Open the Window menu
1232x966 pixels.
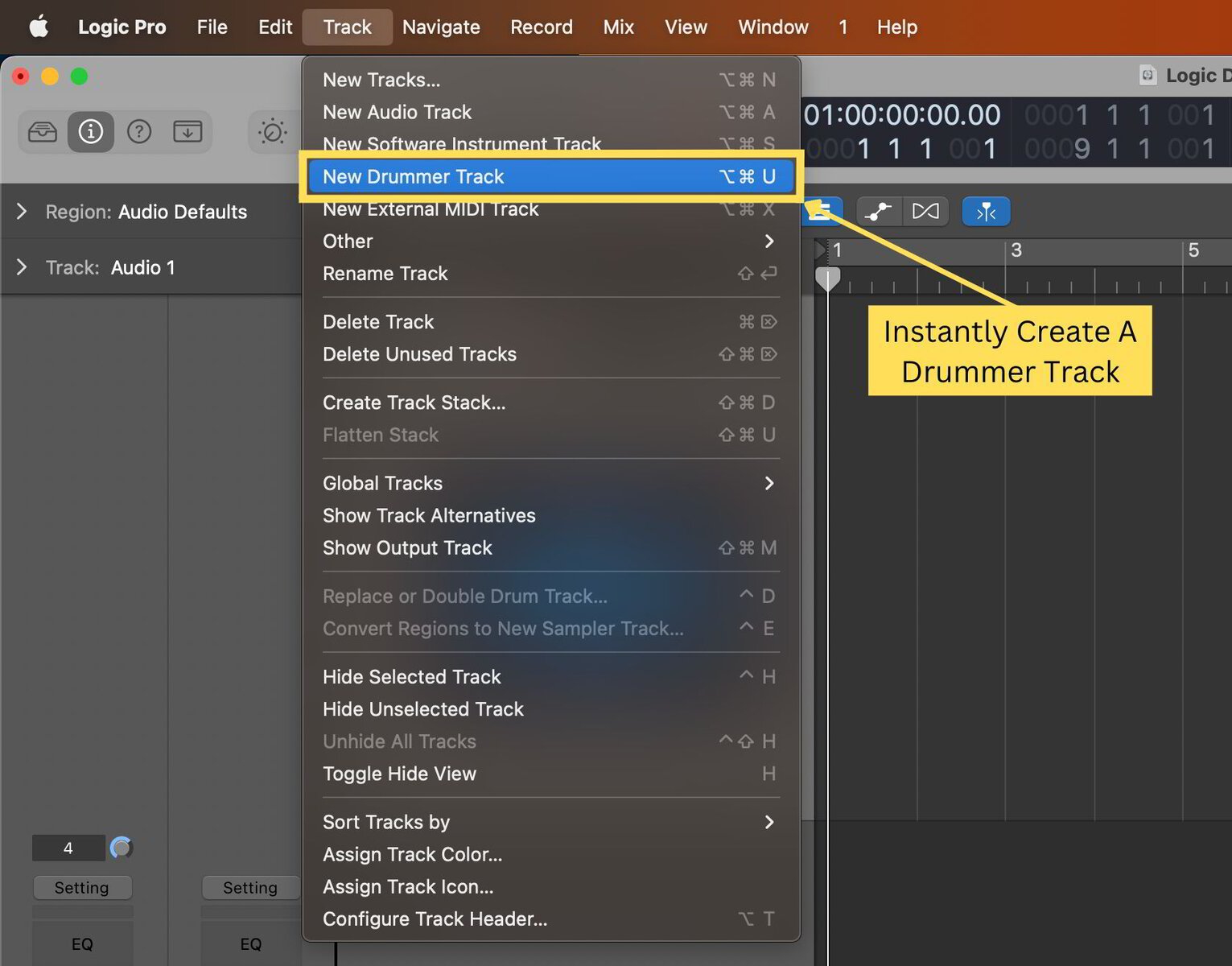772,27
